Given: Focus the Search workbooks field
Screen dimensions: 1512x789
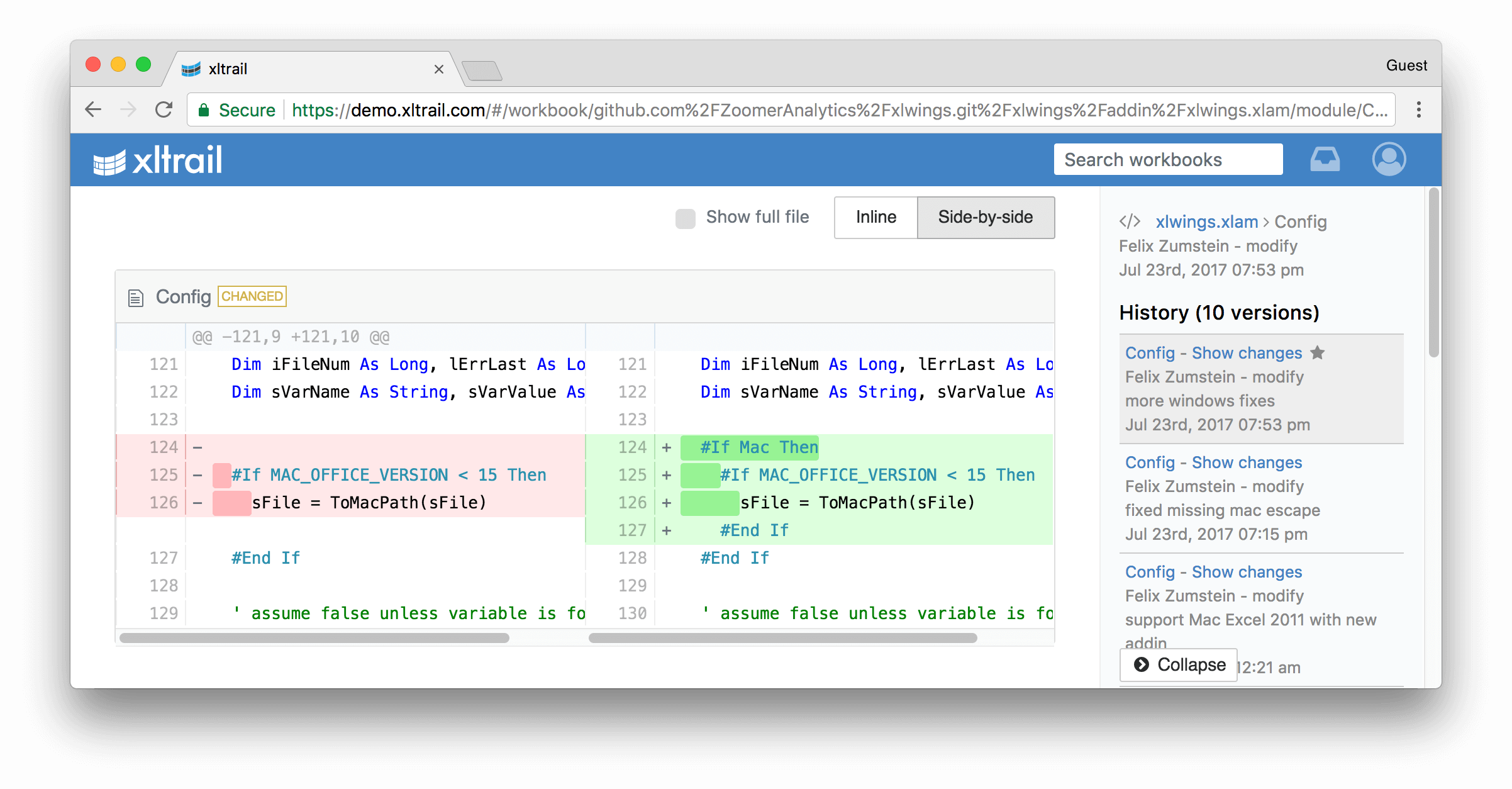Looking at the screenshot, I should click(1167, 160).
